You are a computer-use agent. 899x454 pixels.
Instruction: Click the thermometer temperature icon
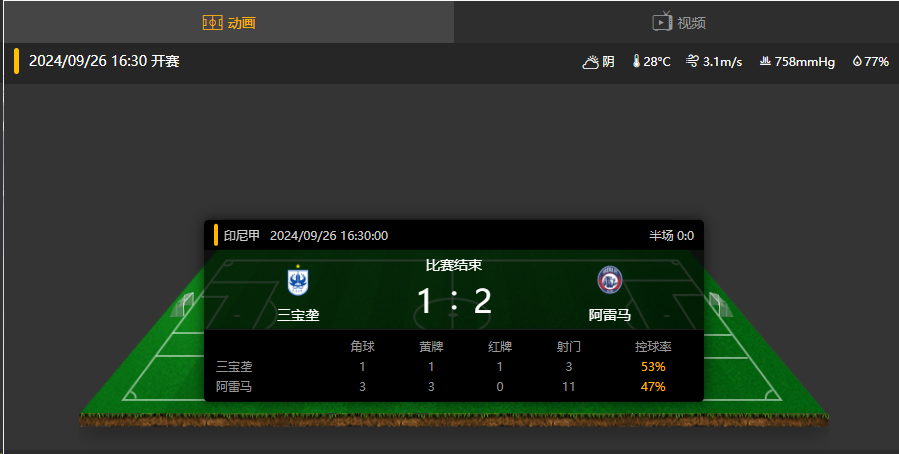[x=636, y=61]
